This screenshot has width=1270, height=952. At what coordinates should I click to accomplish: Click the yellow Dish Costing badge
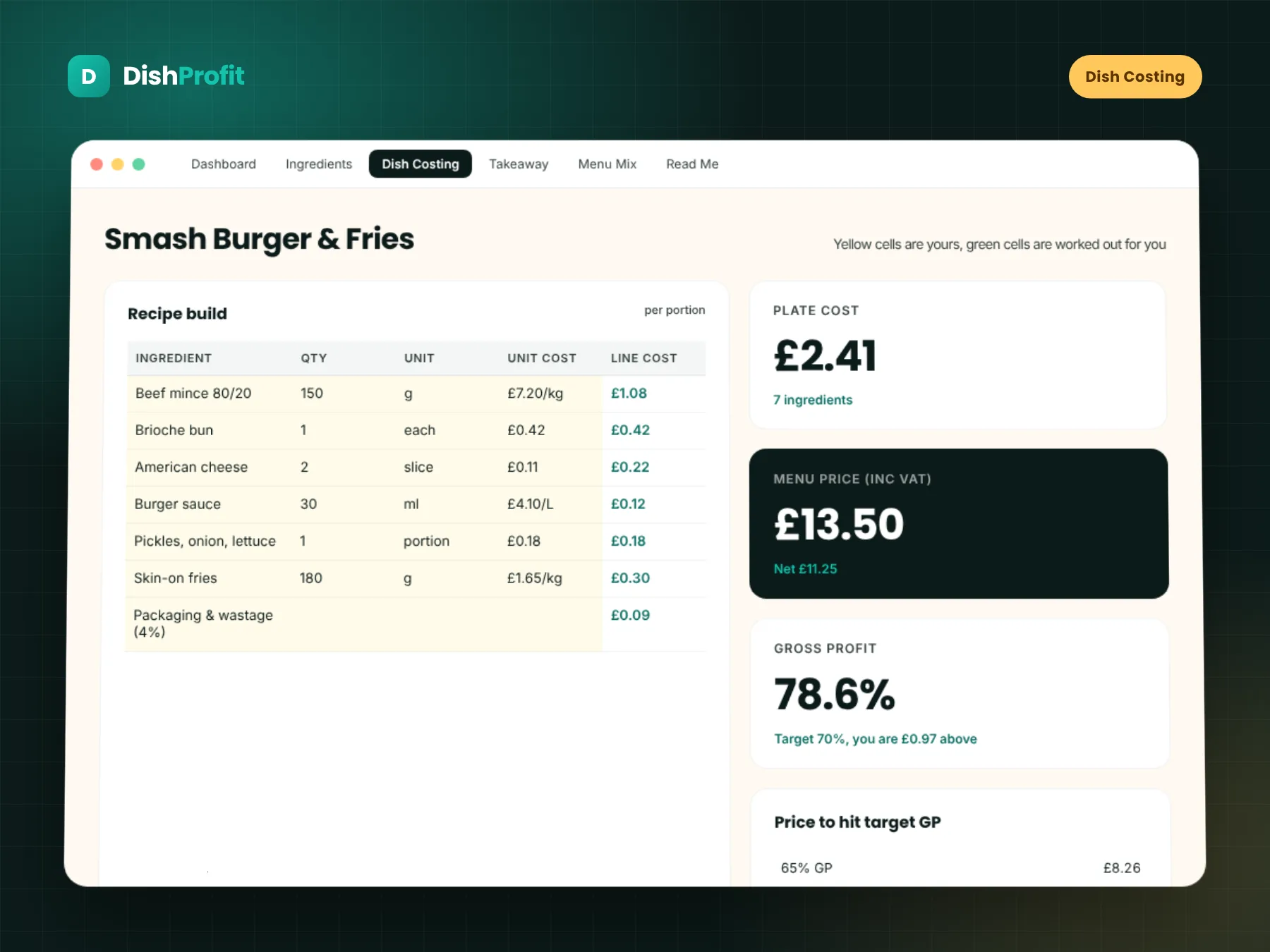point(1135,77)
